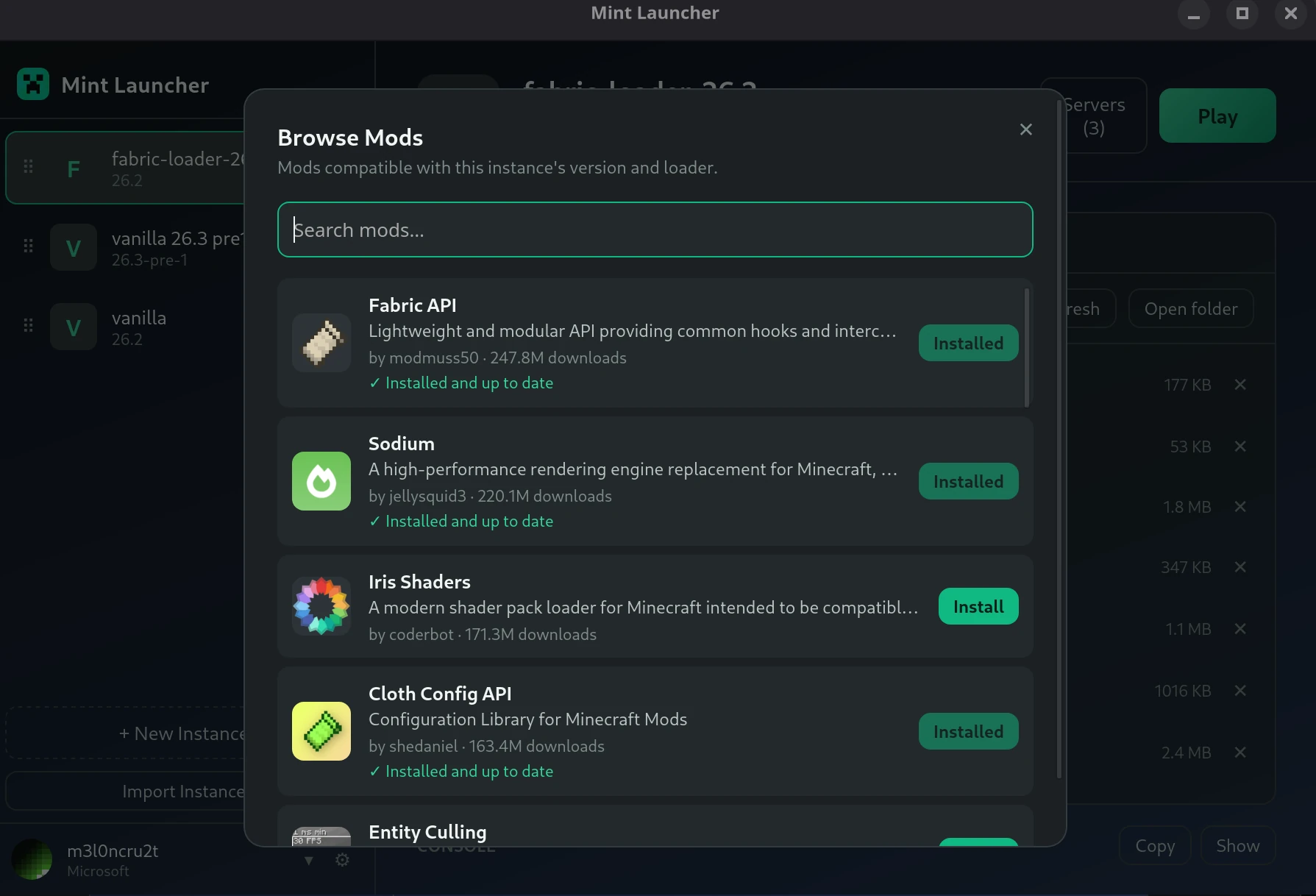Click the New Instance button
Image resolution: width=1316 pixels, height=896 pixels.
click(125, 733)
